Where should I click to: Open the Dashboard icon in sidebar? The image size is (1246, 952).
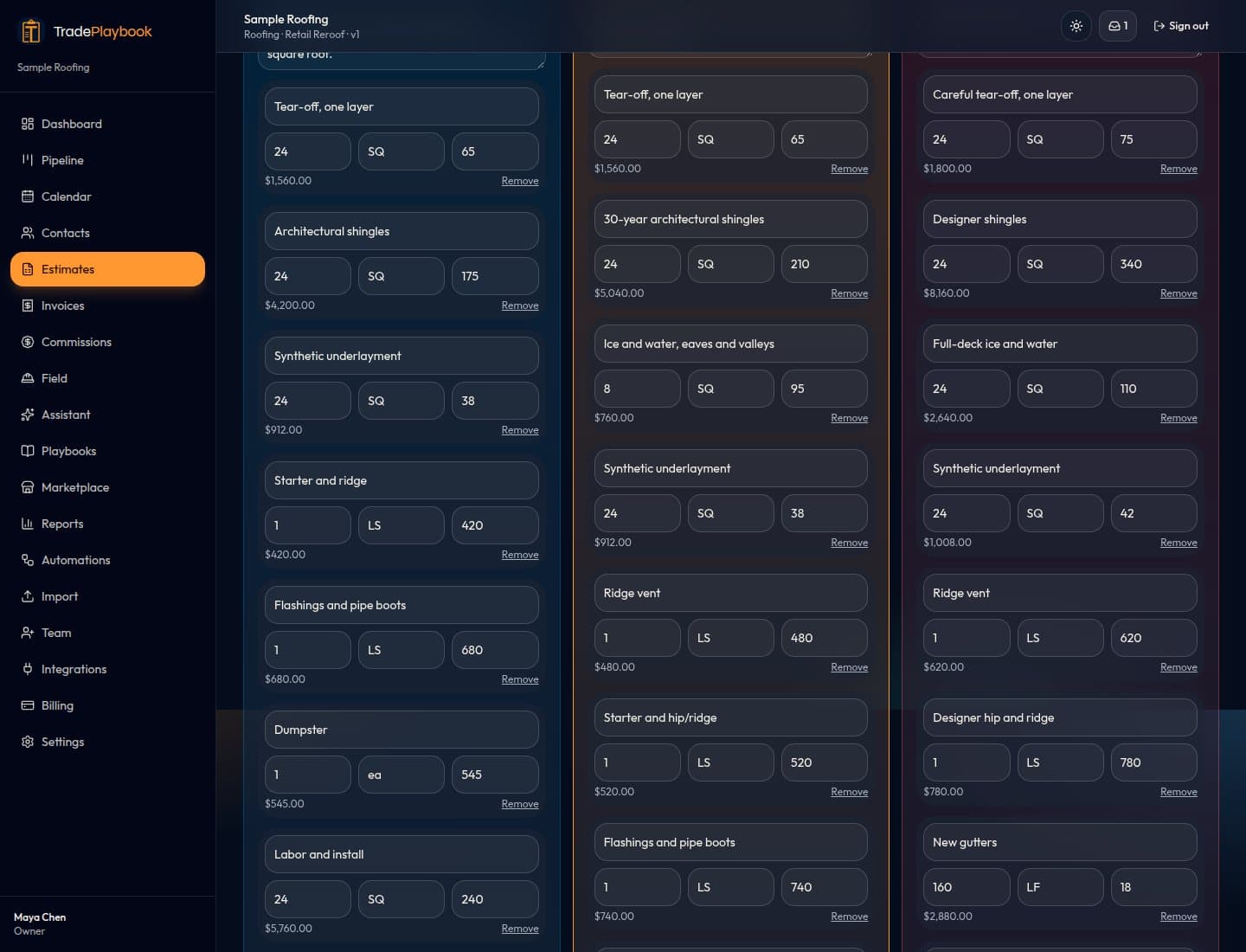pos(28,124)
